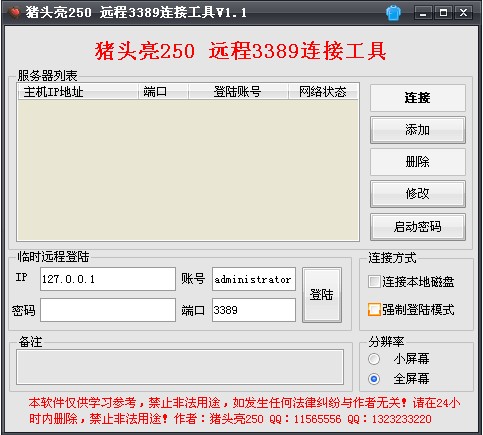This screenshot has height=435, width=483.
Task: Click the 删除 button
Action: point(418,162)
